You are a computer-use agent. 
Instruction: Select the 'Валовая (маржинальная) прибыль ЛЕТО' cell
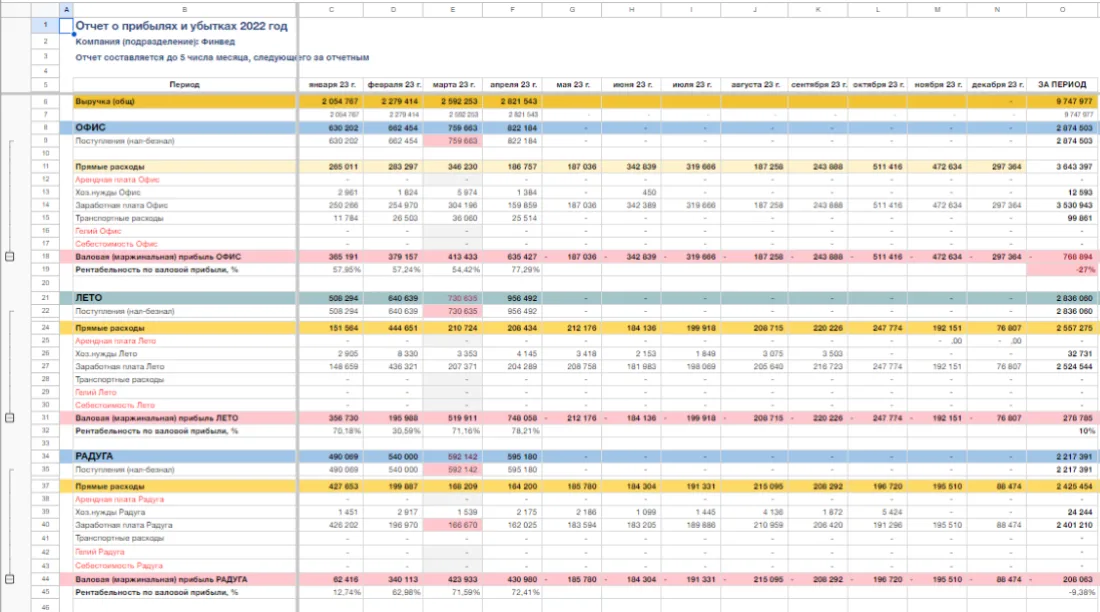185,418
